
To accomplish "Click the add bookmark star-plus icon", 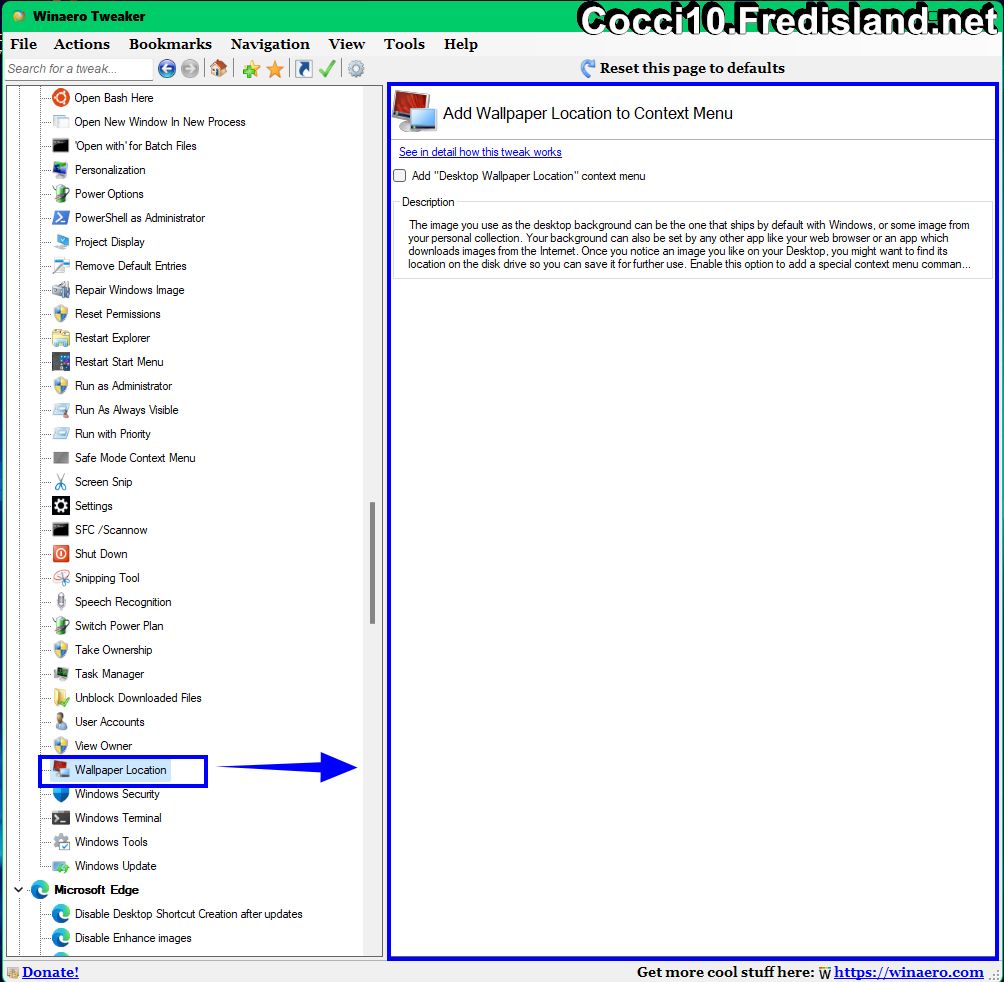I will click(x=251, y=69).
